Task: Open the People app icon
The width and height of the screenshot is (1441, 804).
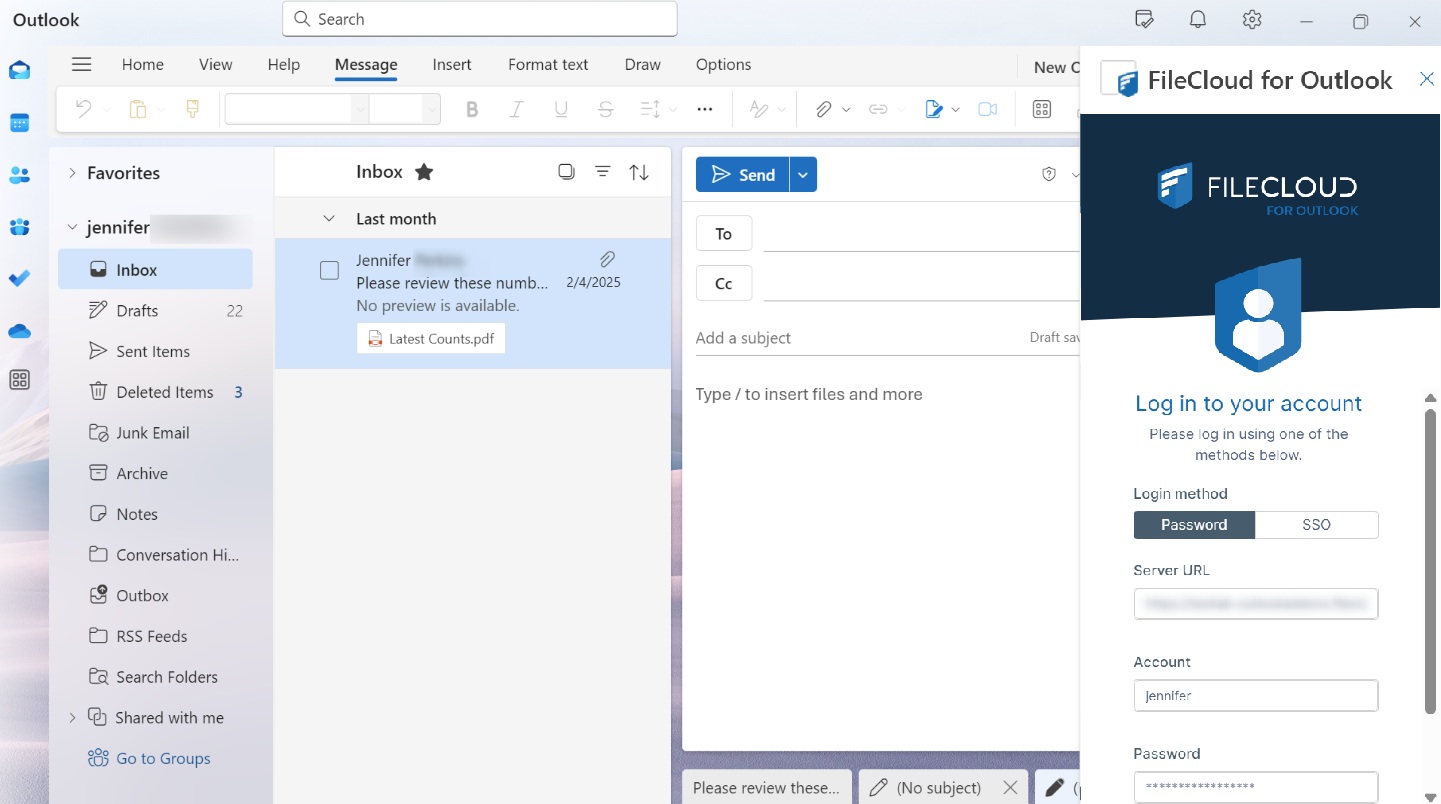Action: [19, 175]
